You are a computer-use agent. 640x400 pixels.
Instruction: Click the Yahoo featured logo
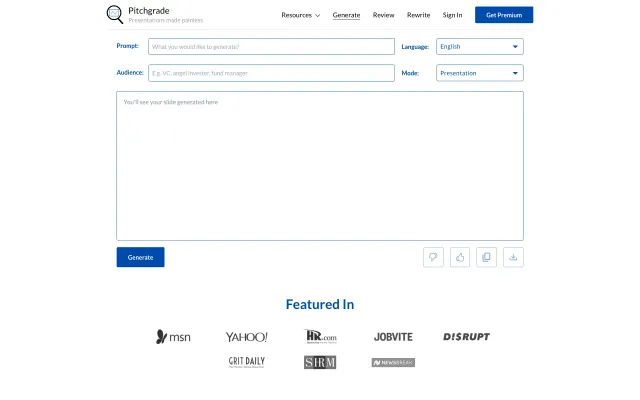246,337
